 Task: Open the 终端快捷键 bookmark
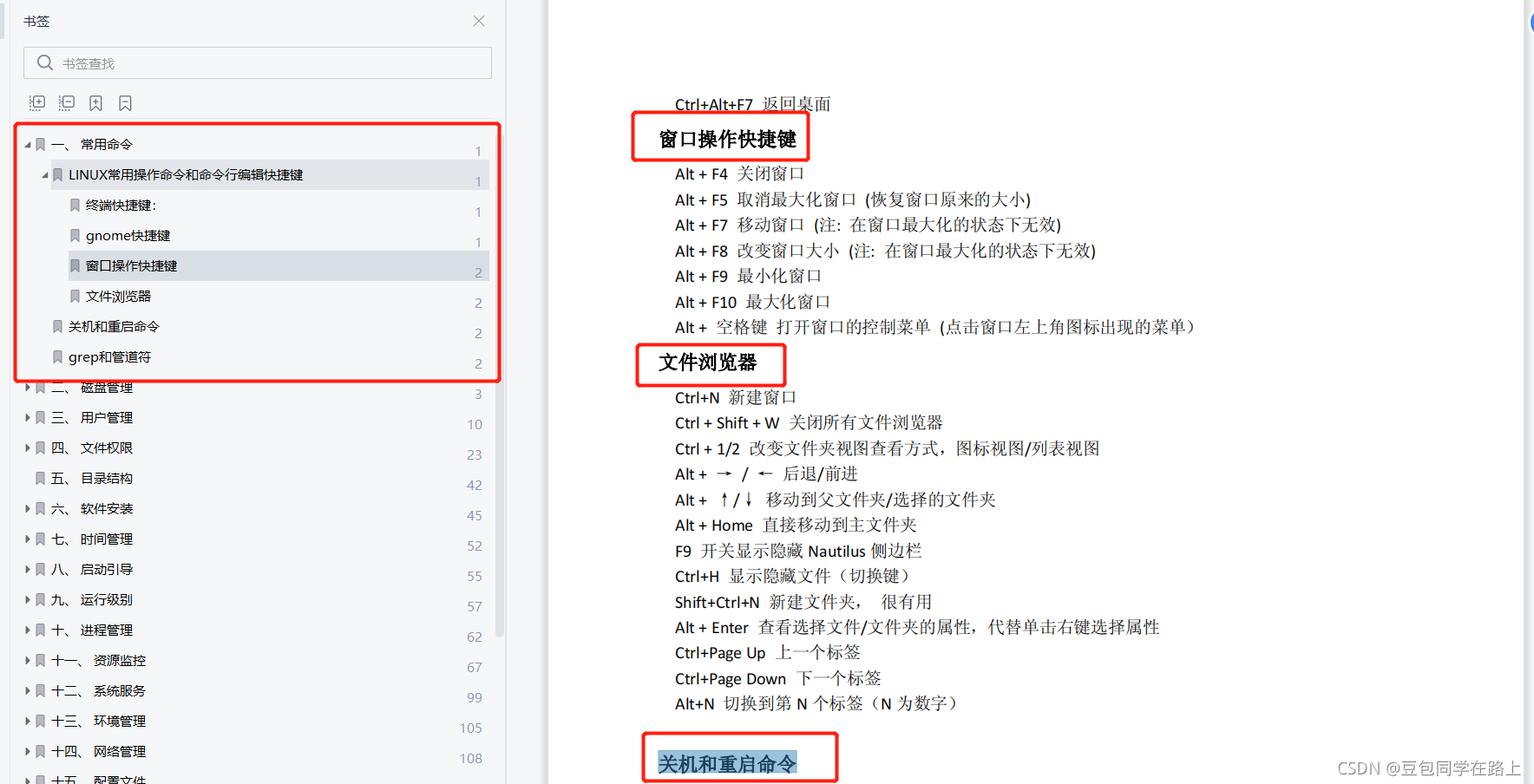click(121, 205)
